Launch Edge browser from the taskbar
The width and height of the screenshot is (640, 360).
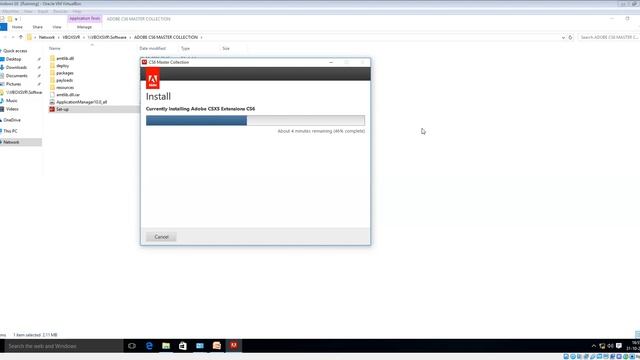[x=149, y=346]
